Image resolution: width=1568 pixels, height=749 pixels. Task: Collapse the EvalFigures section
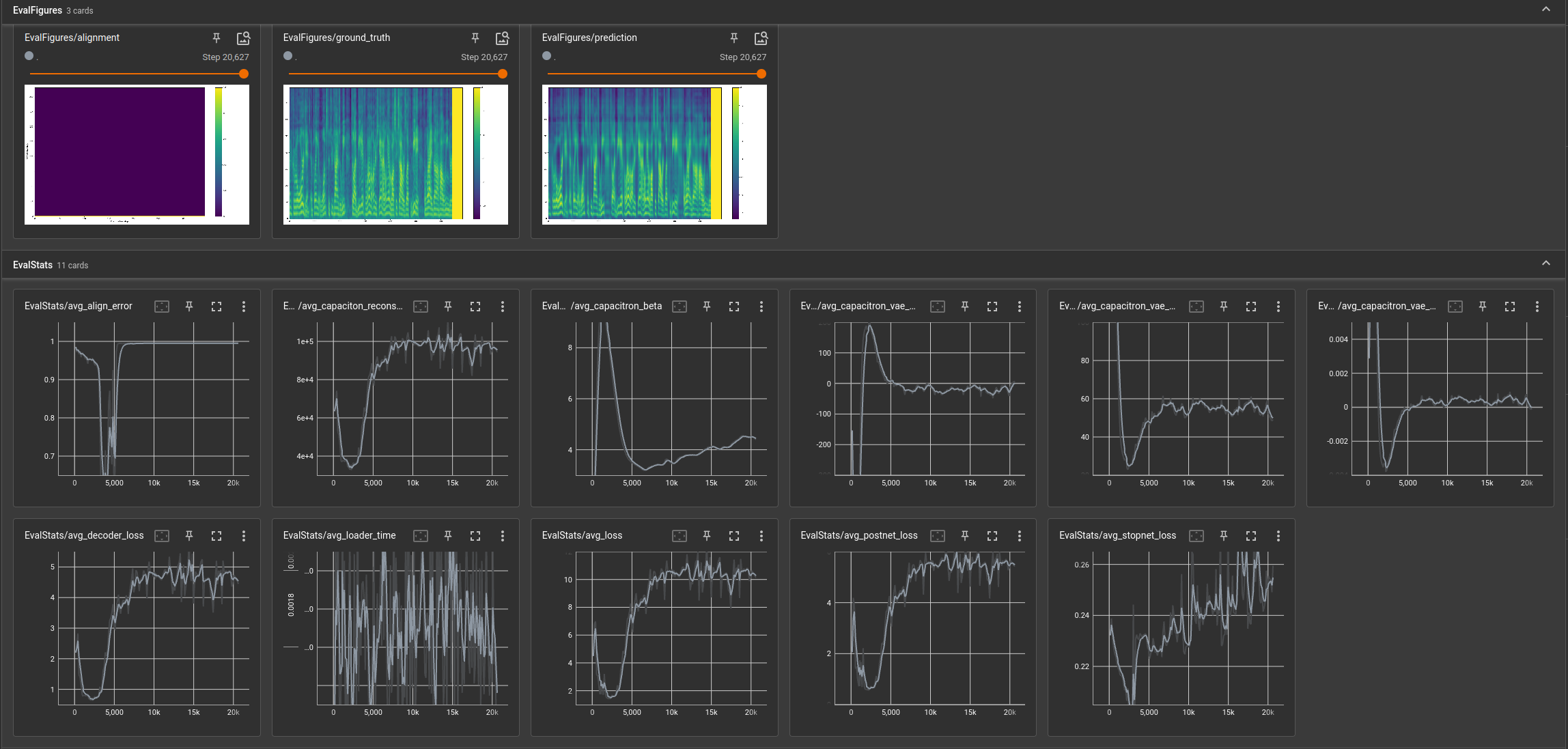1546,10
